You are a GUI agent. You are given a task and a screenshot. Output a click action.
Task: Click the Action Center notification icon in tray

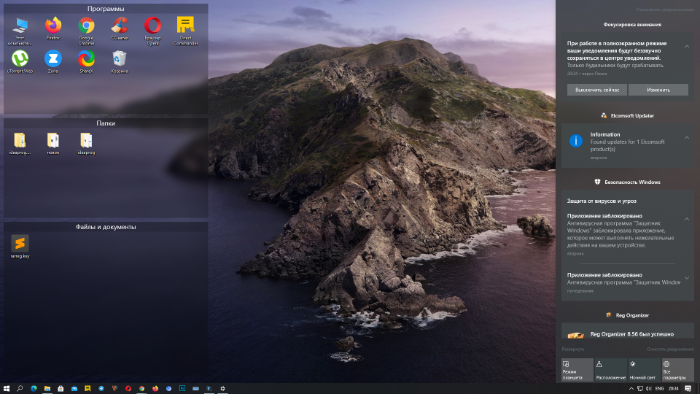[x=688, y=389]
